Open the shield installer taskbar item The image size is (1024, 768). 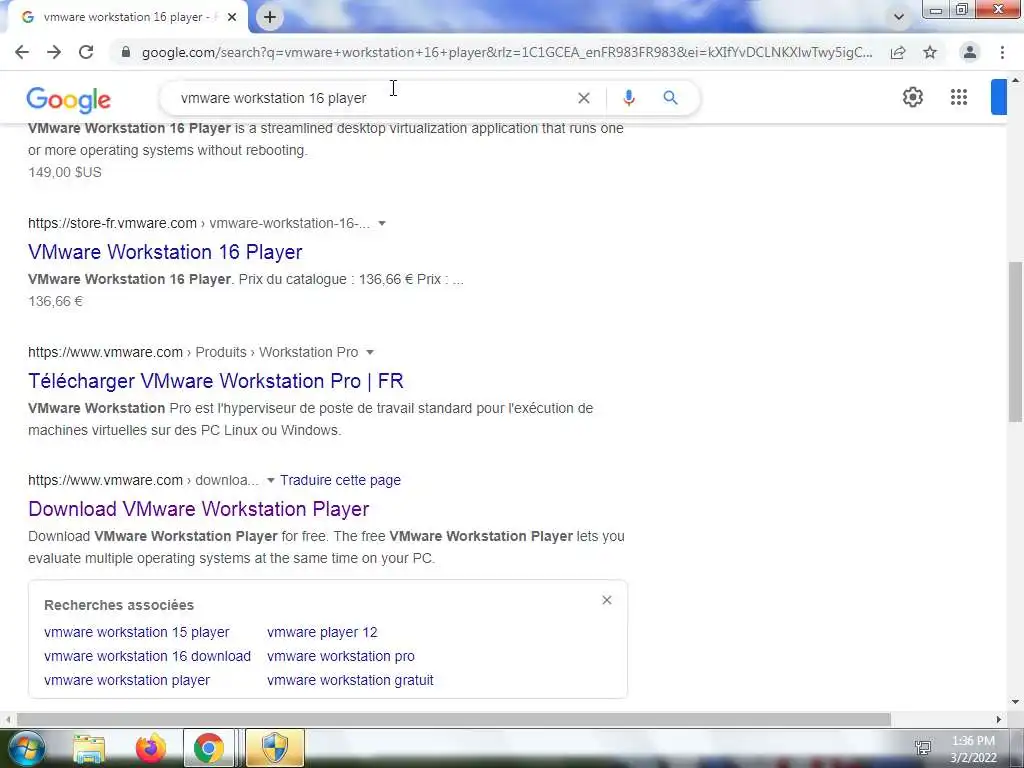[x=274, y=748]
